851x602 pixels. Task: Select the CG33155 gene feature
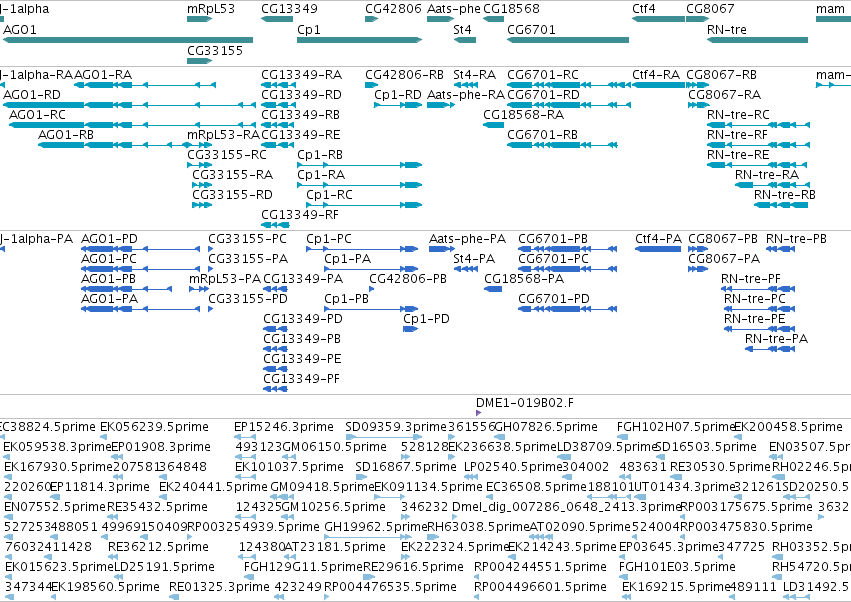point(199,61)
